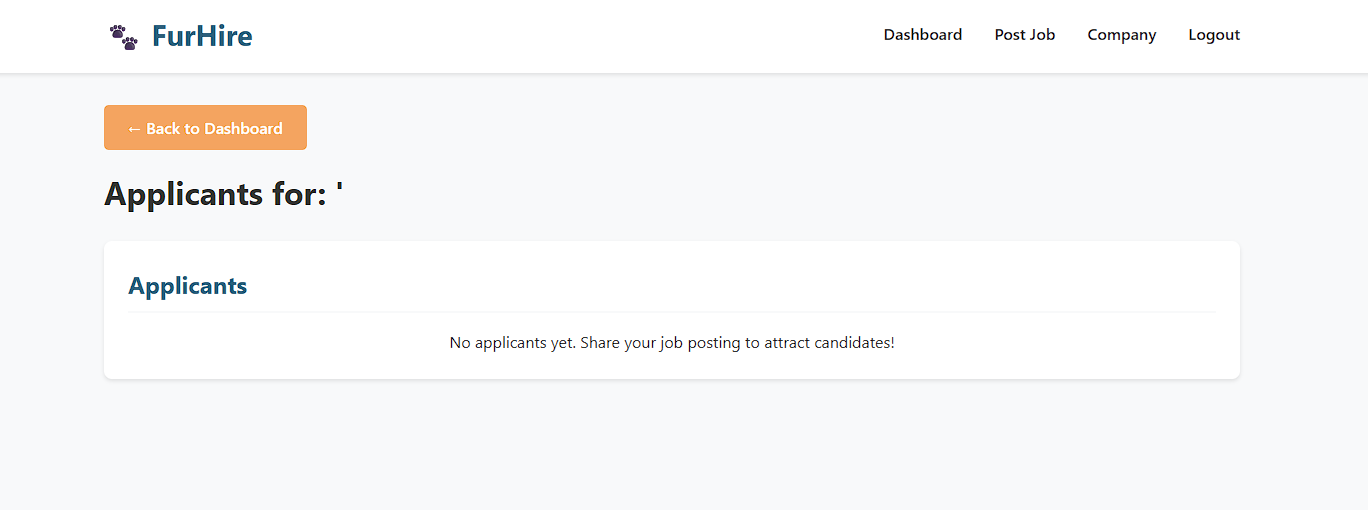Open the Company nav link
Image resolution: width=1368 pixels, height=510 pixels.
coord(1121,35)
